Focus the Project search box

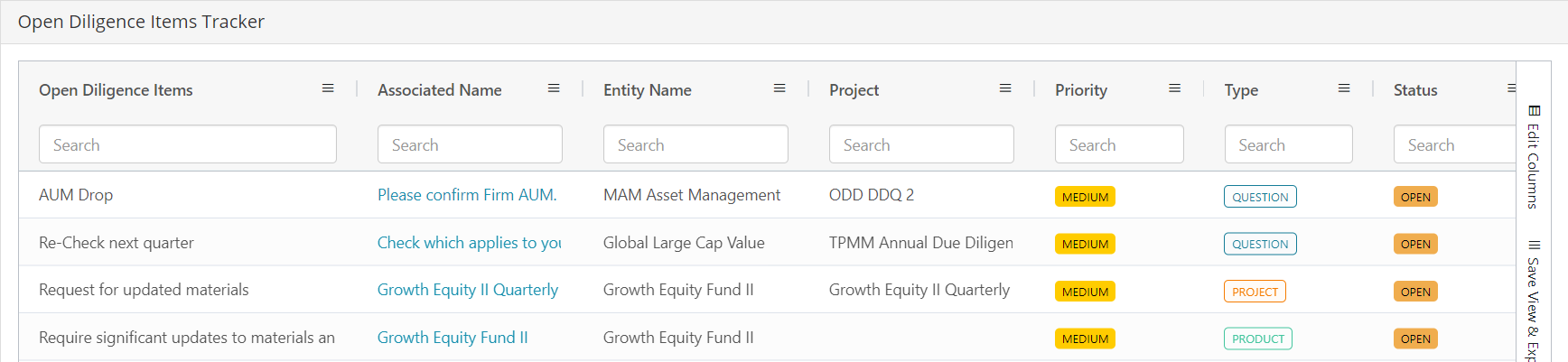921,144
